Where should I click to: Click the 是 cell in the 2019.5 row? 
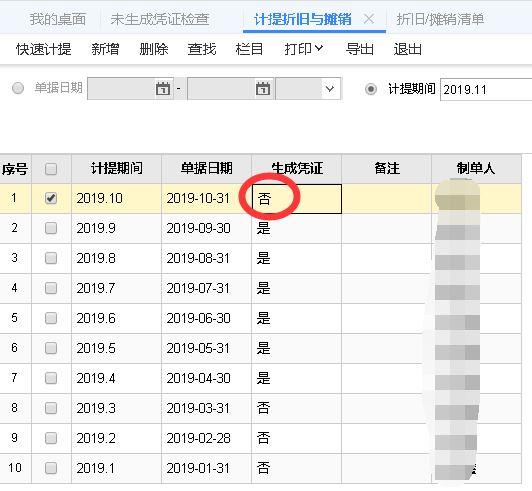point(297,348)
